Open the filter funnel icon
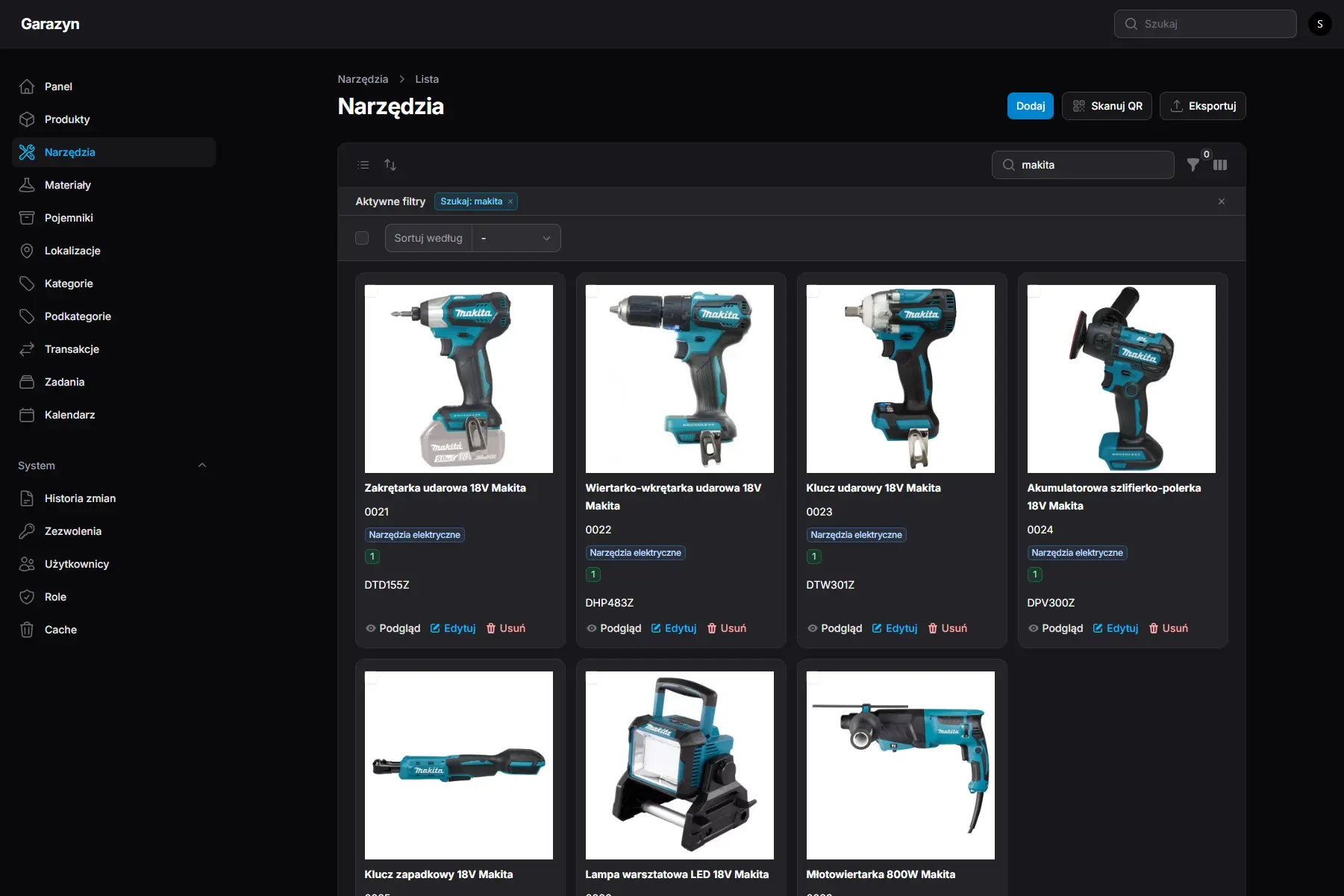 tap(1193, 165)
